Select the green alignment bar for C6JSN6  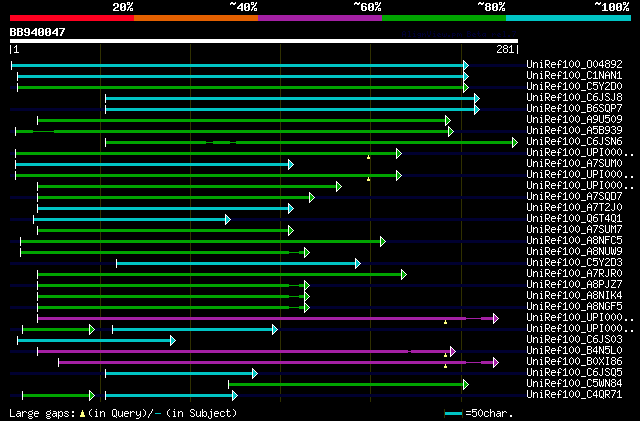click(311, 143)
